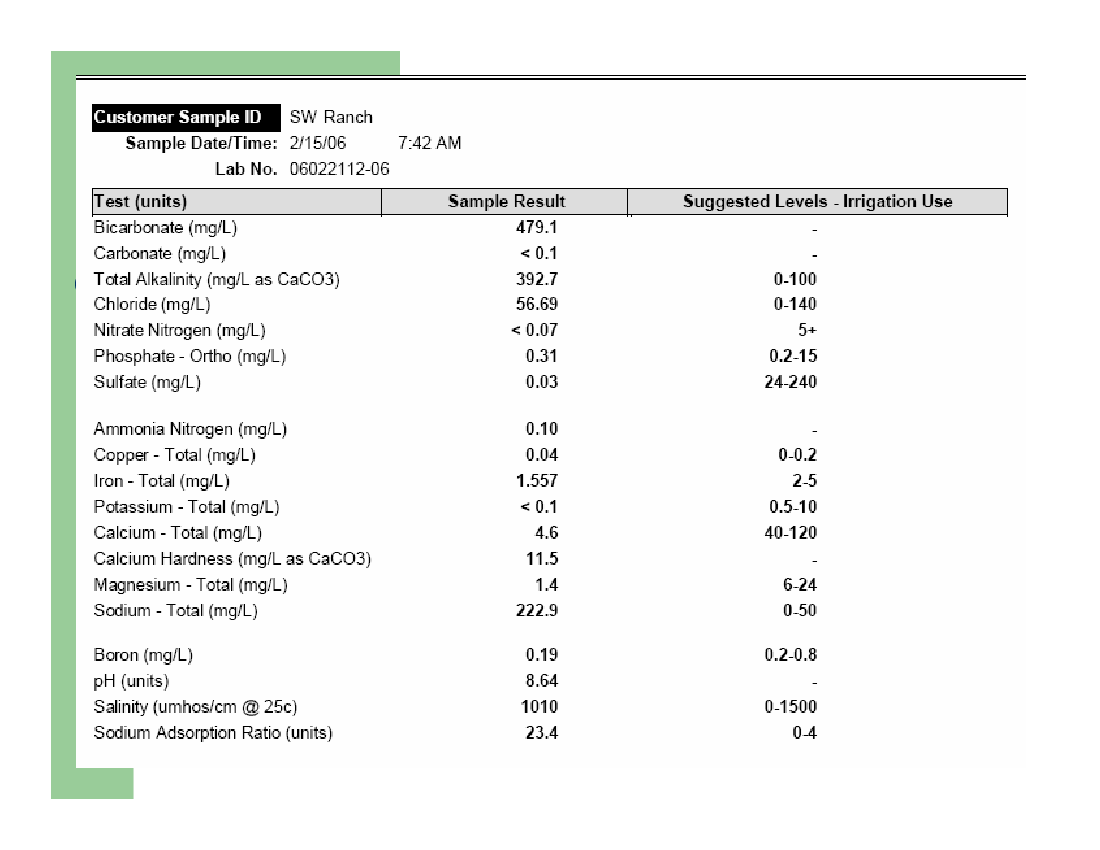Click the suggested level 2-5

tap(805, 481)
